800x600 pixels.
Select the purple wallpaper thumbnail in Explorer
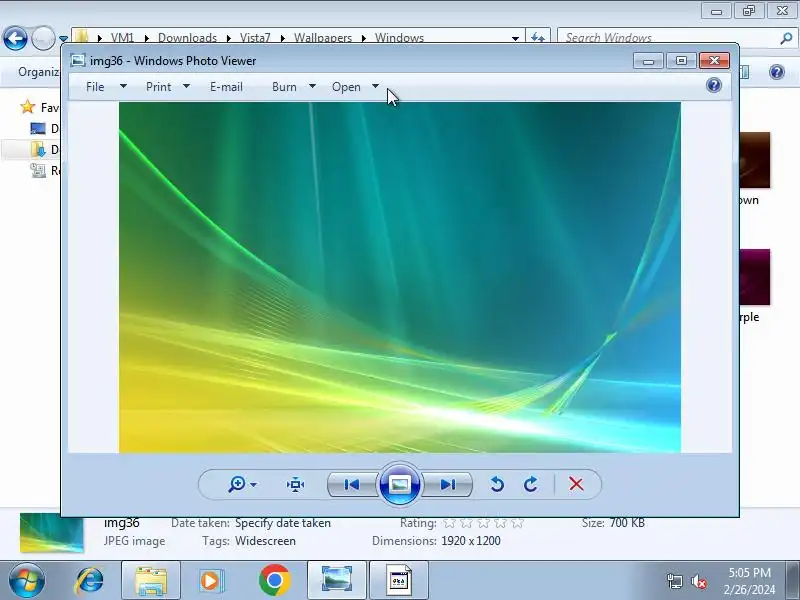pos(755,277)
